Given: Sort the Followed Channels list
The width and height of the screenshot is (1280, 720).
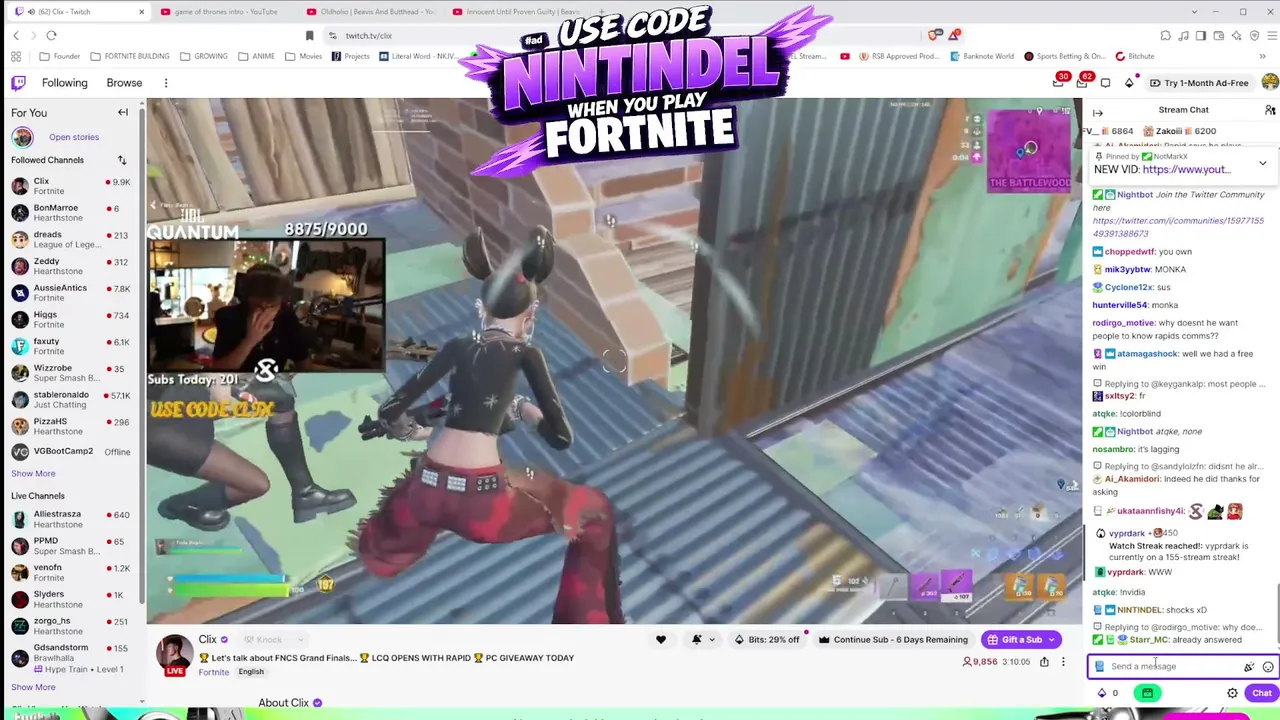Looking at the screenshot, I should (122, 160).
